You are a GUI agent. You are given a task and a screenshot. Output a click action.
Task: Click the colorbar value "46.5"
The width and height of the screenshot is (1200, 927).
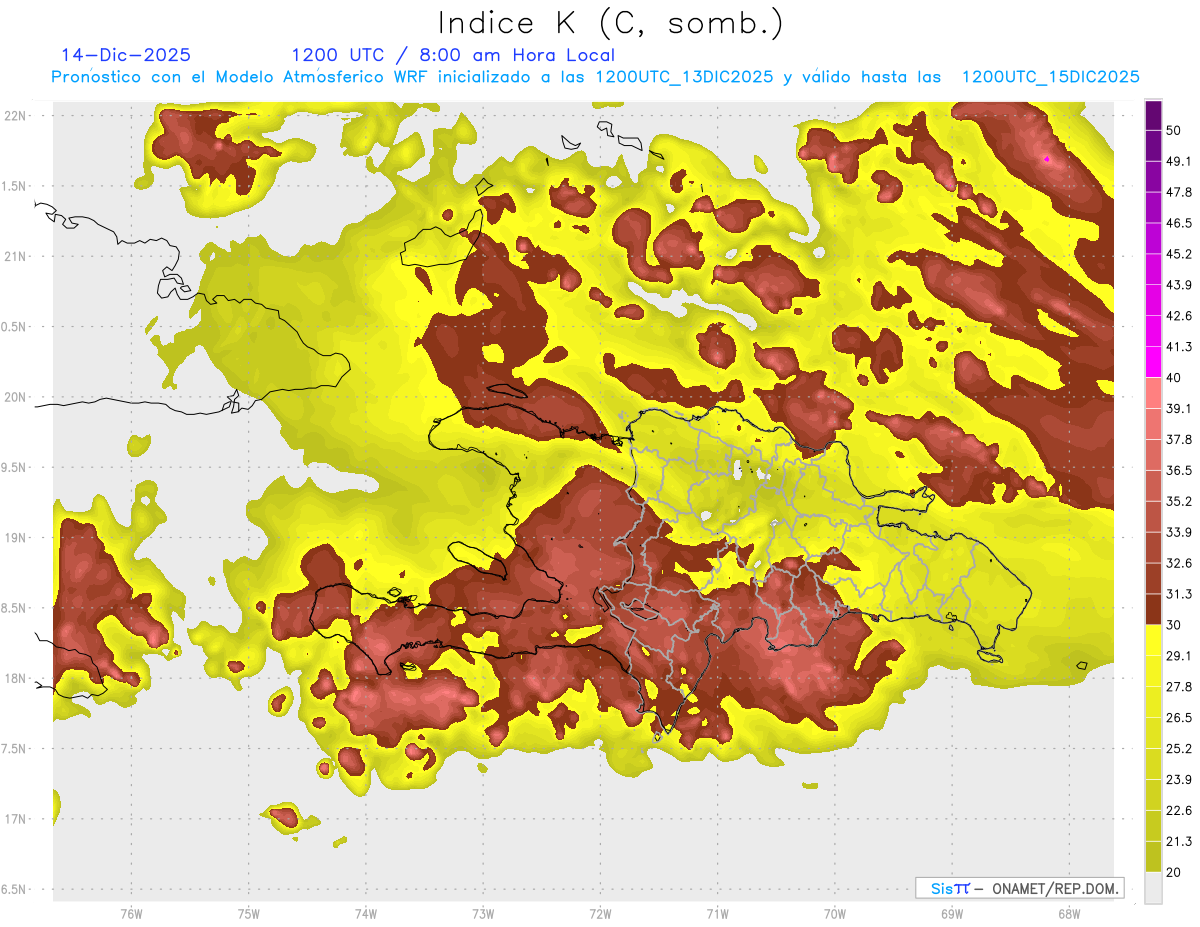[1179, 223]
